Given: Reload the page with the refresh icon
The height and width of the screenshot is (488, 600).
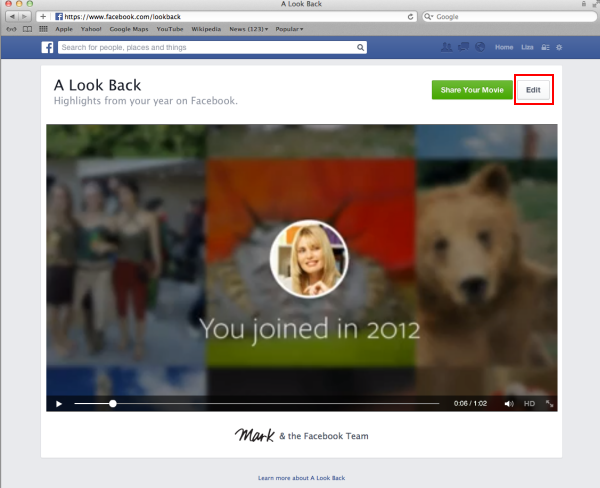Looking at the screenshot, I should click(410, 17).
